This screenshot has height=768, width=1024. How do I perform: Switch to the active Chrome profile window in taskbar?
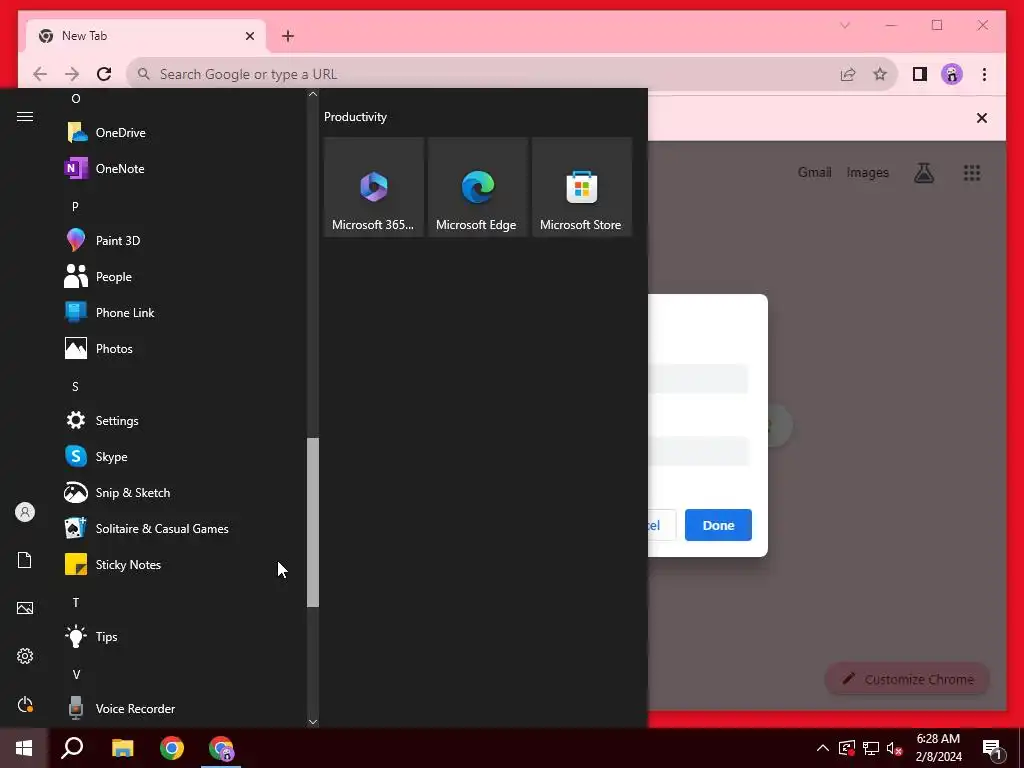point(221,748)
